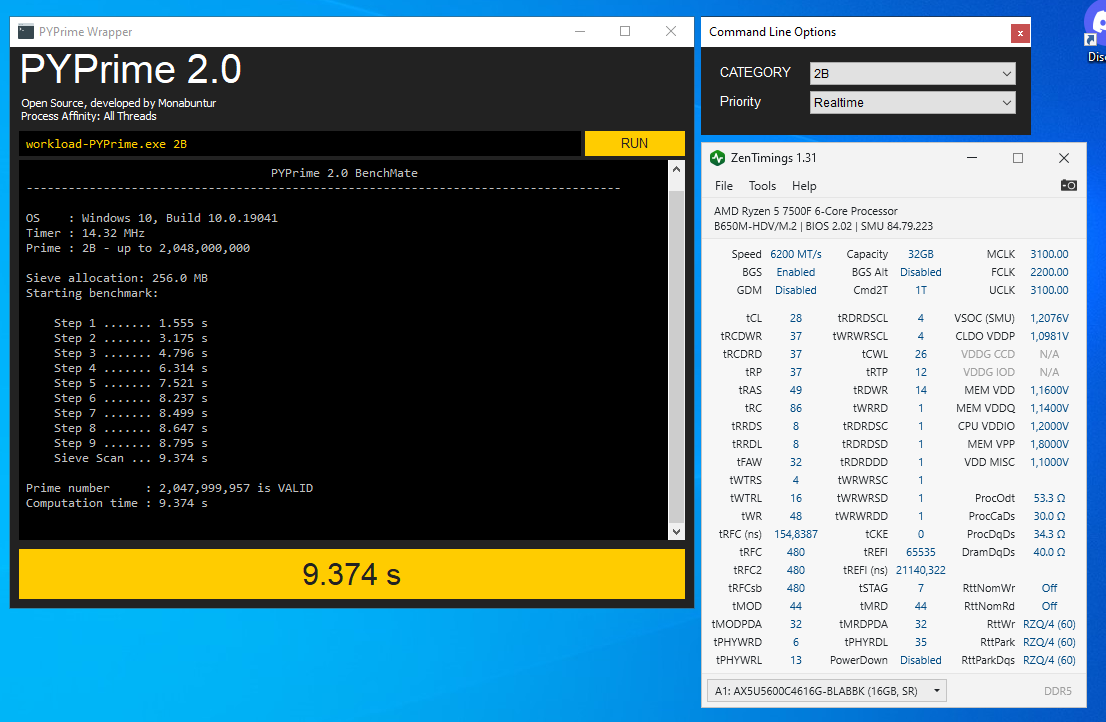The height and width of the screenshot is (722, 1106).
Task: Click the GDM value Disabled
Action: [796, 290]
